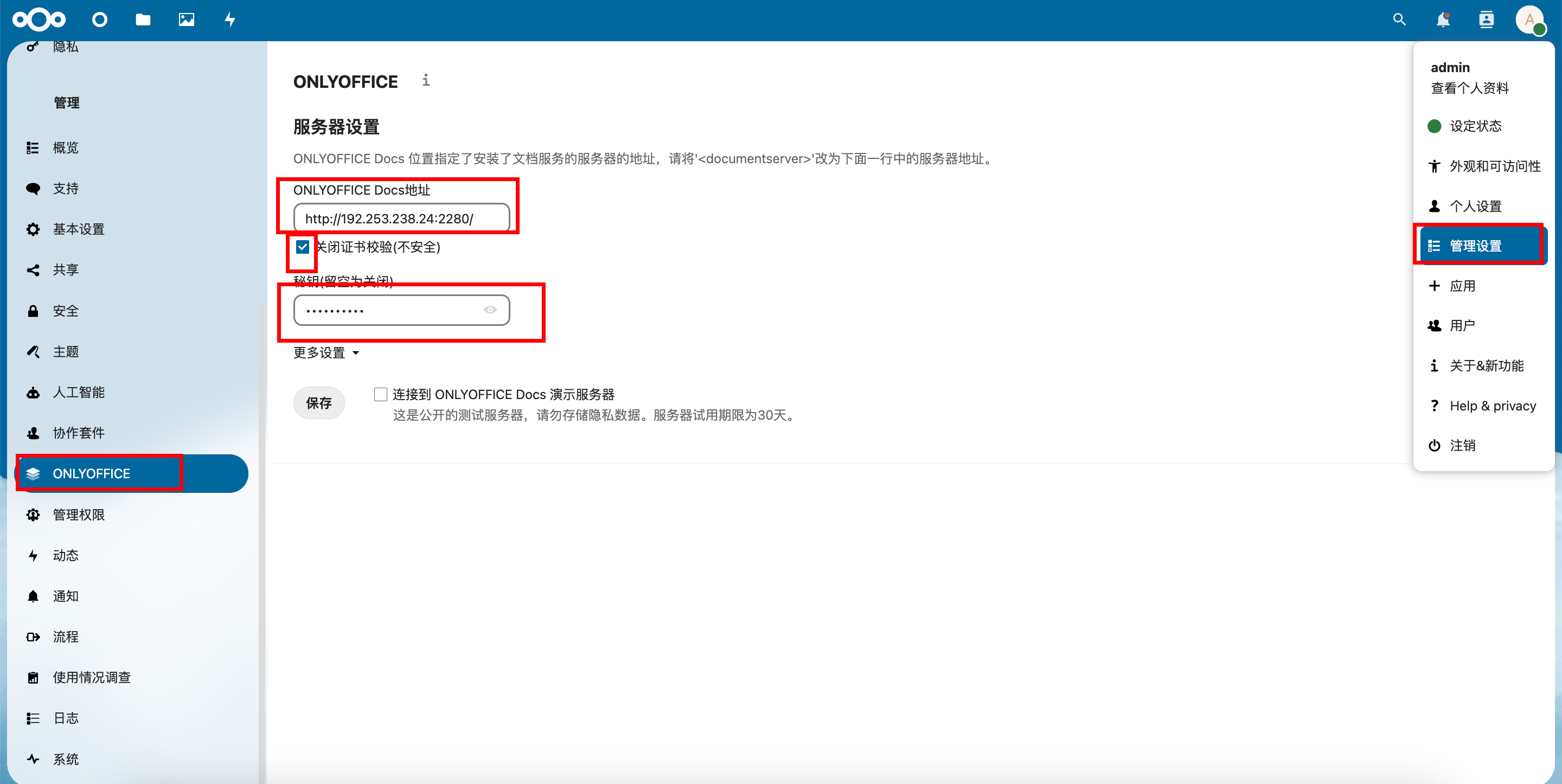Open 人工智能 settings in the sidebar

pos(131,393)
